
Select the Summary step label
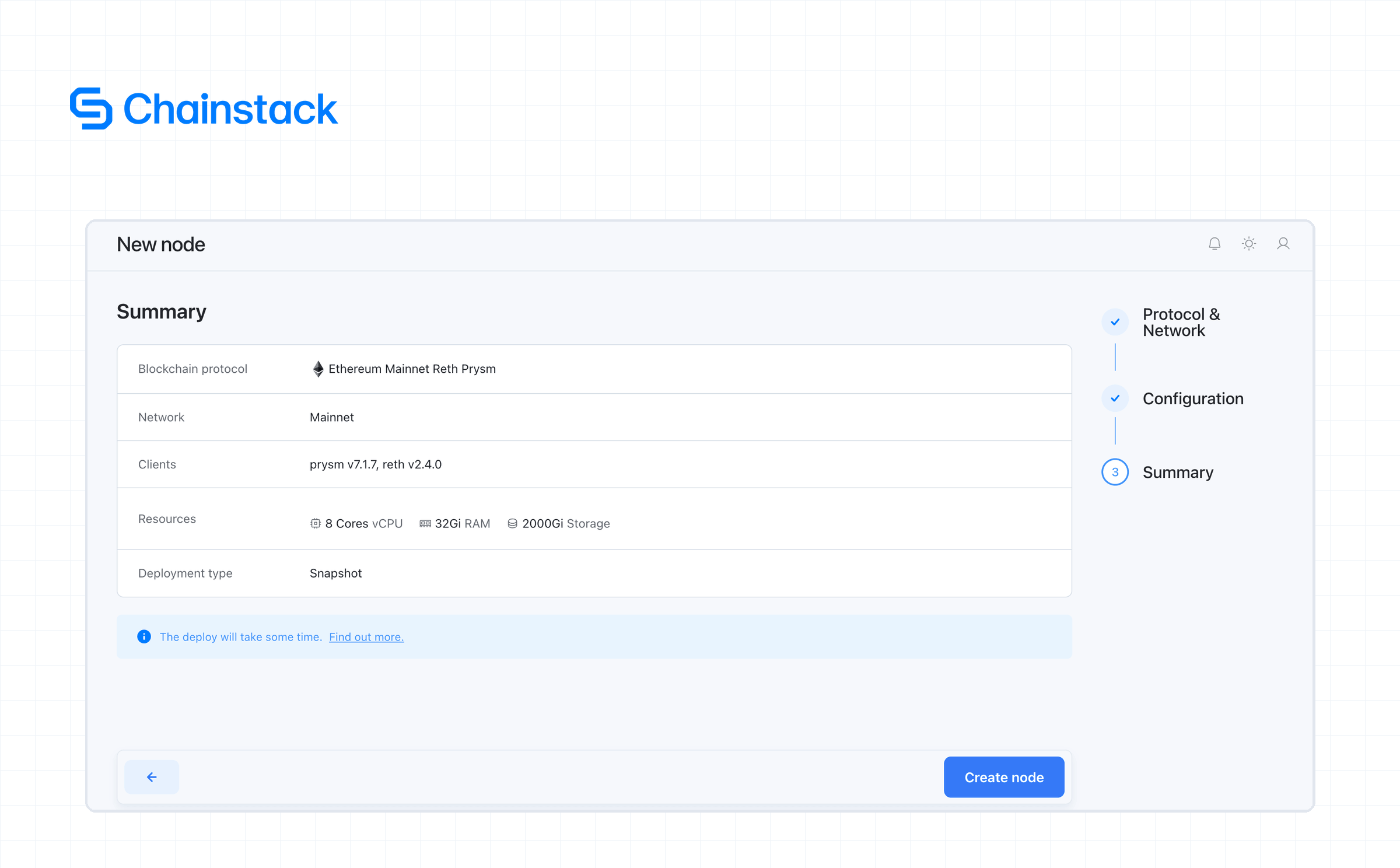pyautogui.click(x=1178, y=472)
